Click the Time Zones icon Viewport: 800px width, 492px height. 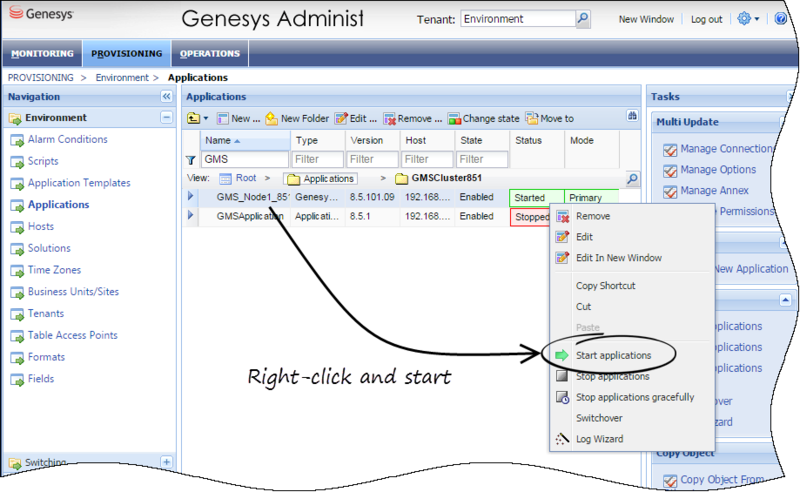point(17,270)
